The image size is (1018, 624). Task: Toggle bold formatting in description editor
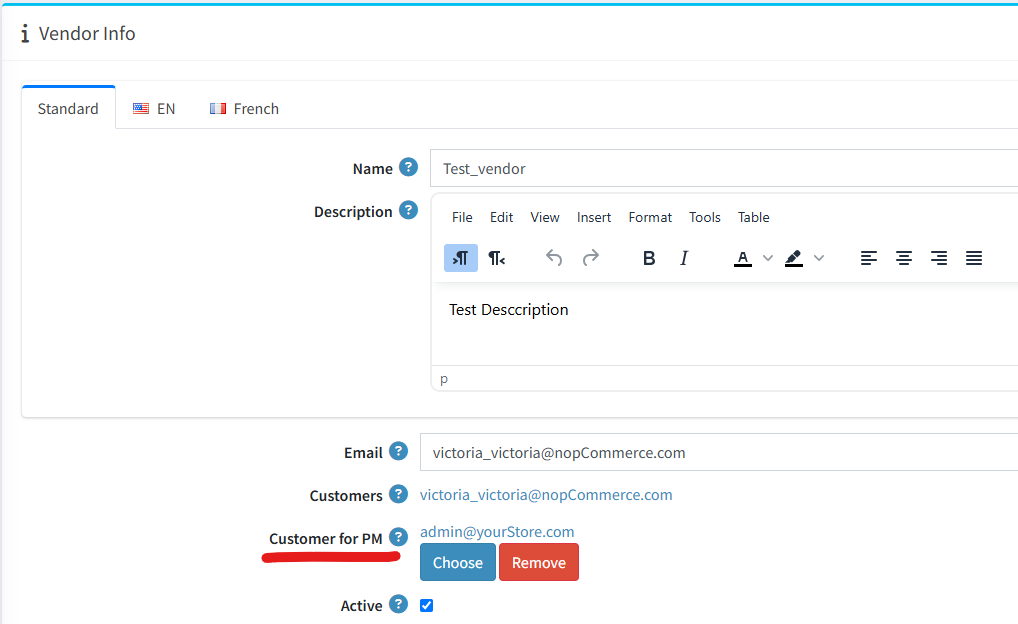[x=649, y=258]
